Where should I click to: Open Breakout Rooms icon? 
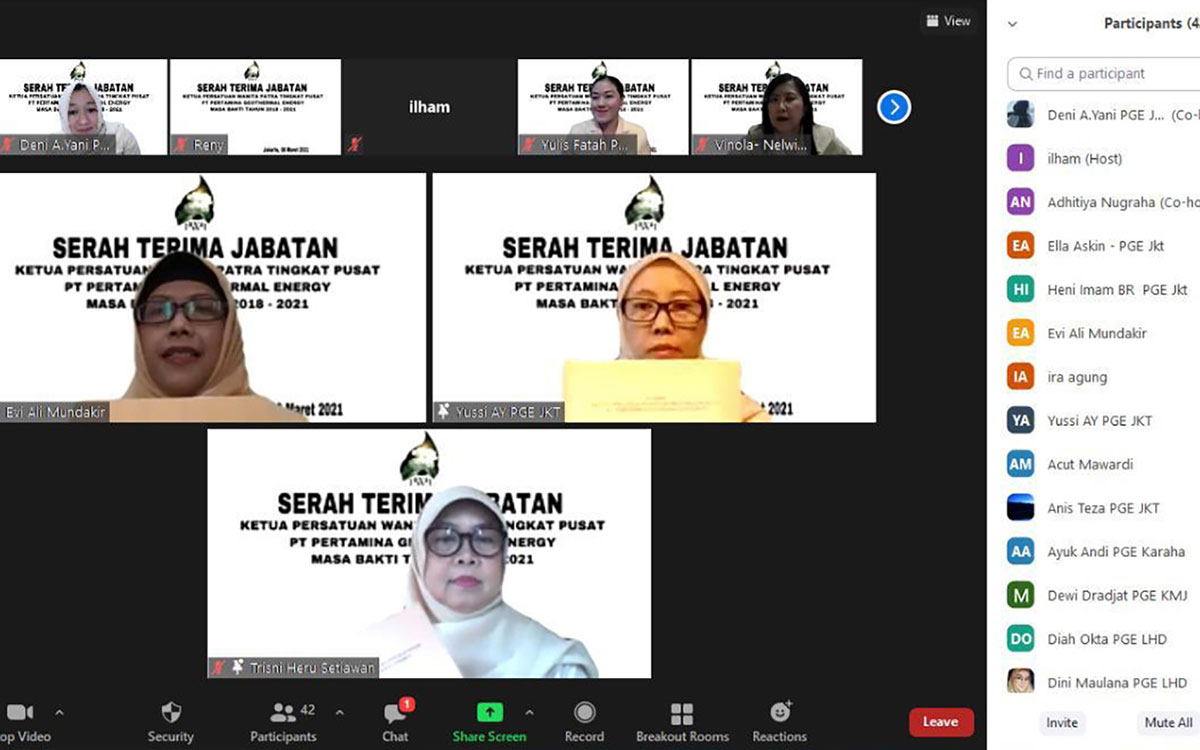682,713
